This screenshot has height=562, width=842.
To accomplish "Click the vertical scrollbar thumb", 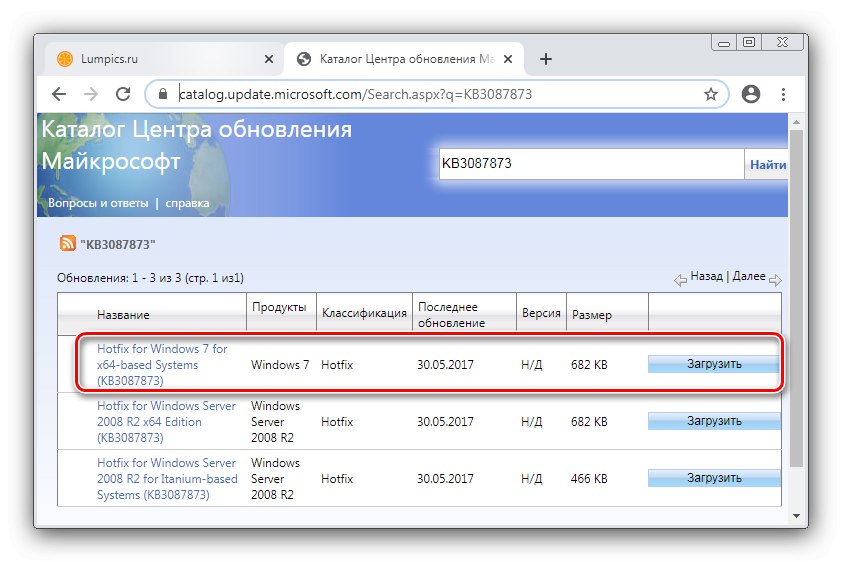I will point(796,298).
